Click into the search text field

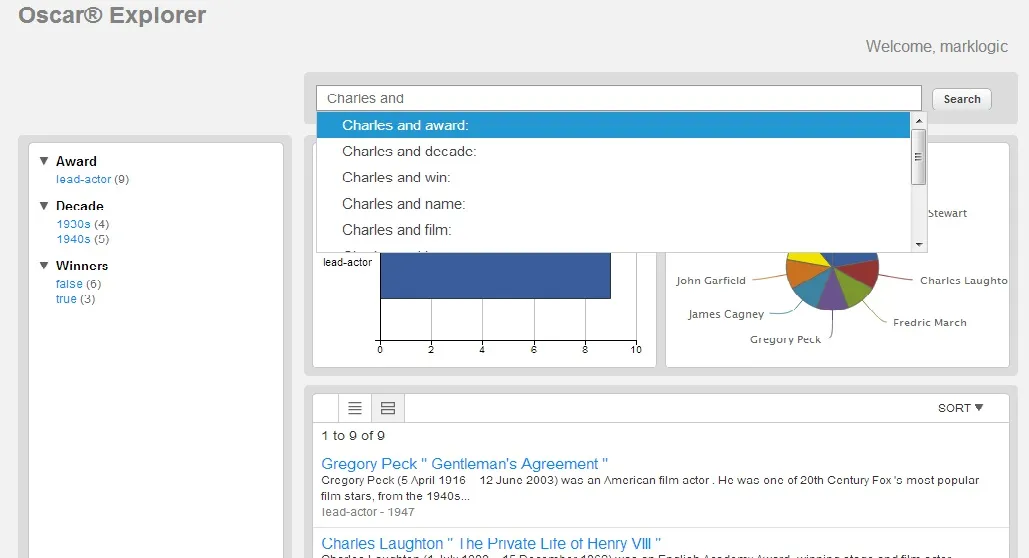pyautogui.click(x=618, y=98)
